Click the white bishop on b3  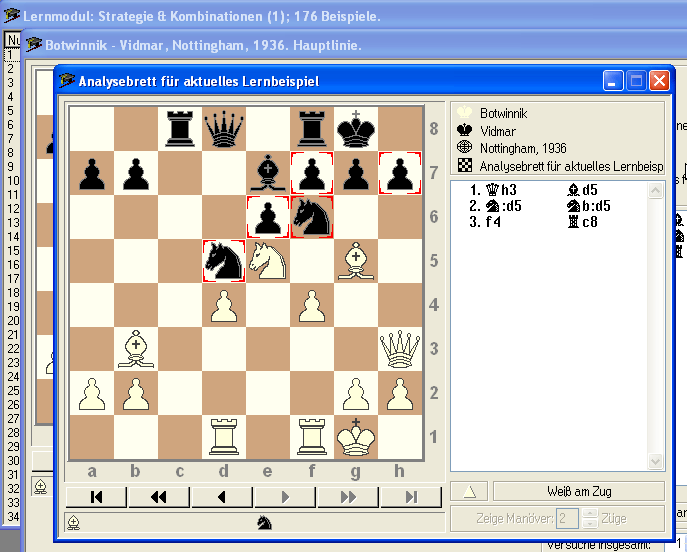click(x=136, y=349)
